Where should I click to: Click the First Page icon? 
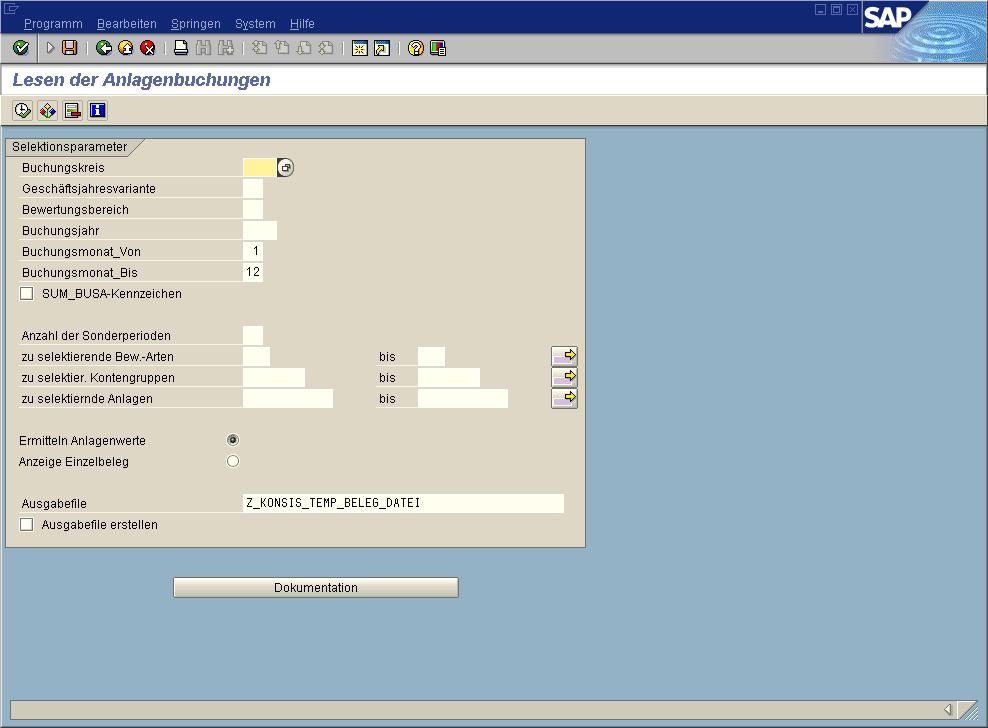coord(260,48)
